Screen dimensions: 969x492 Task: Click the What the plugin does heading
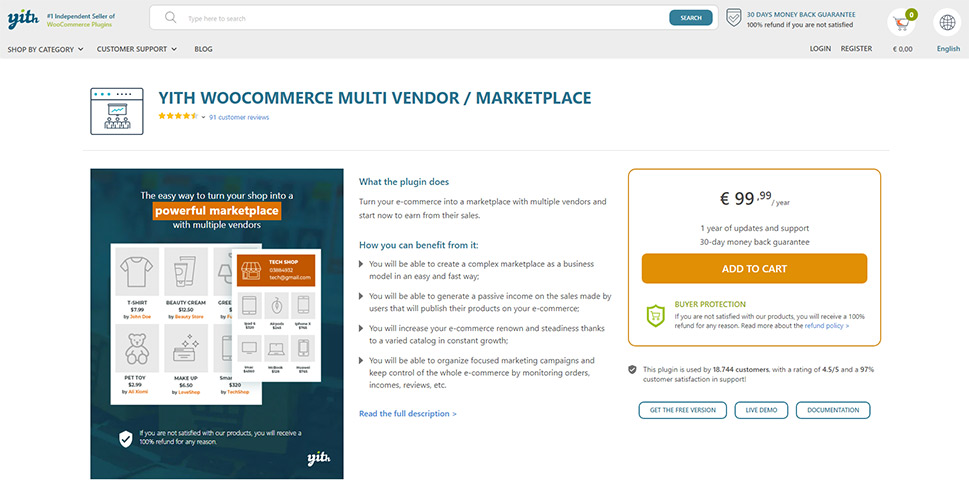(404, 182)
